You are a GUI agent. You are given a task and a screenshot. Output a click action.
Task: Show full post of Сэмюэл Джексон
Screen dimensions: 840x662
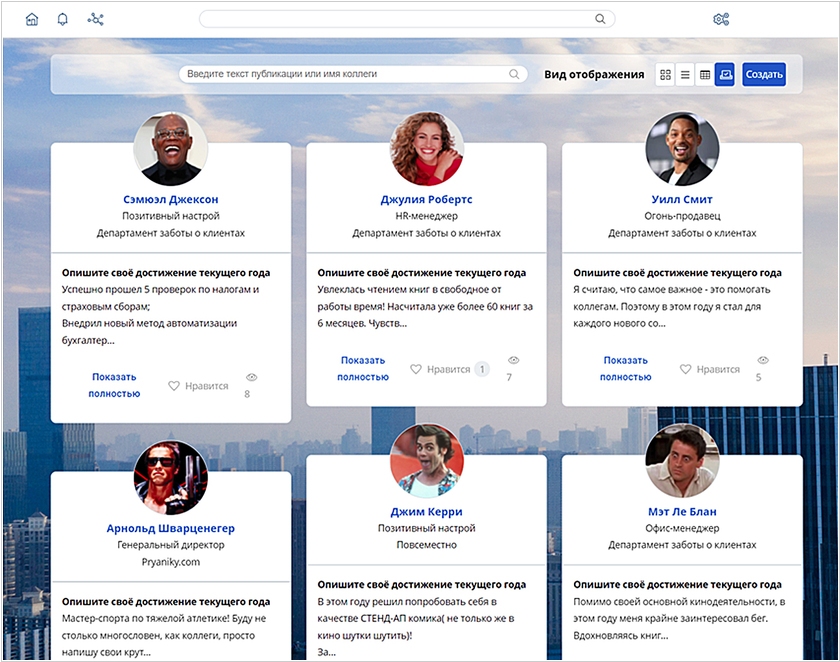pos(114,385)
